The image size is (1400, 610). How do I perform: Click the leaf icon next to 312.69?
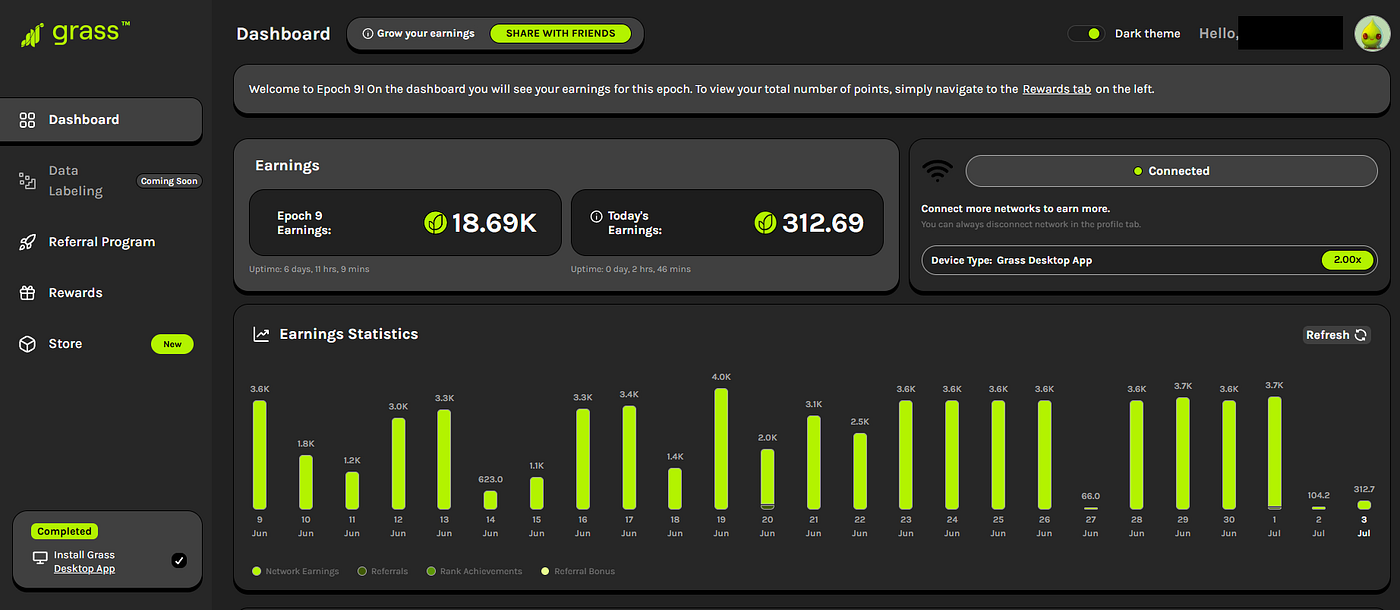[765, 223]
